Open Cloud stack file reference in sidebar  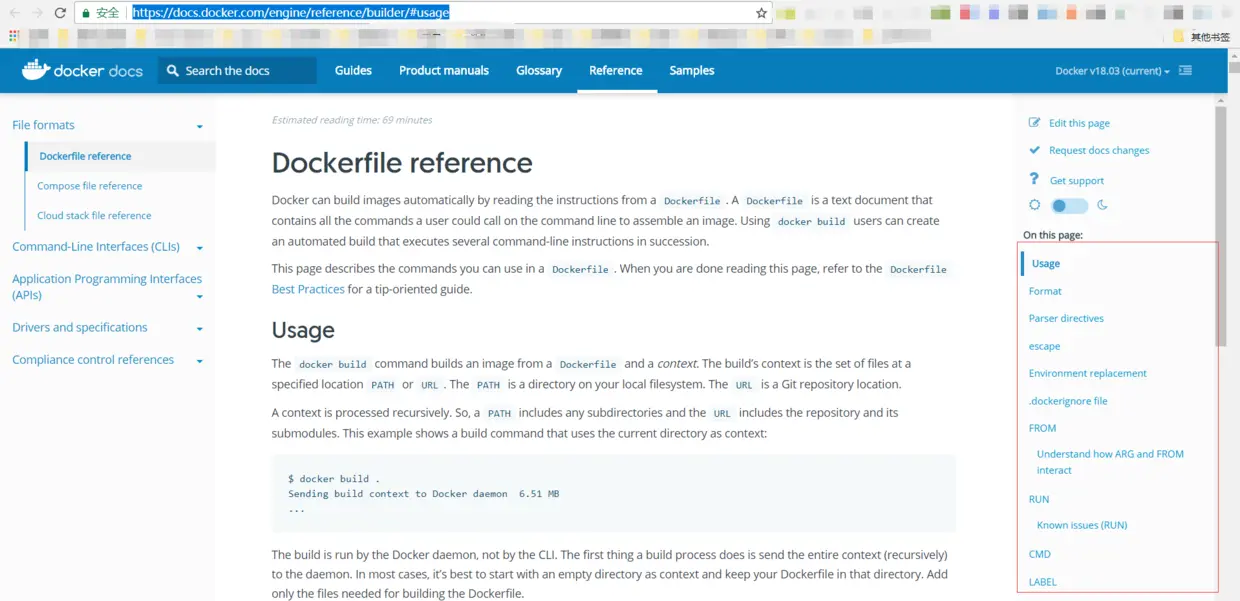[x=94, y=215]
